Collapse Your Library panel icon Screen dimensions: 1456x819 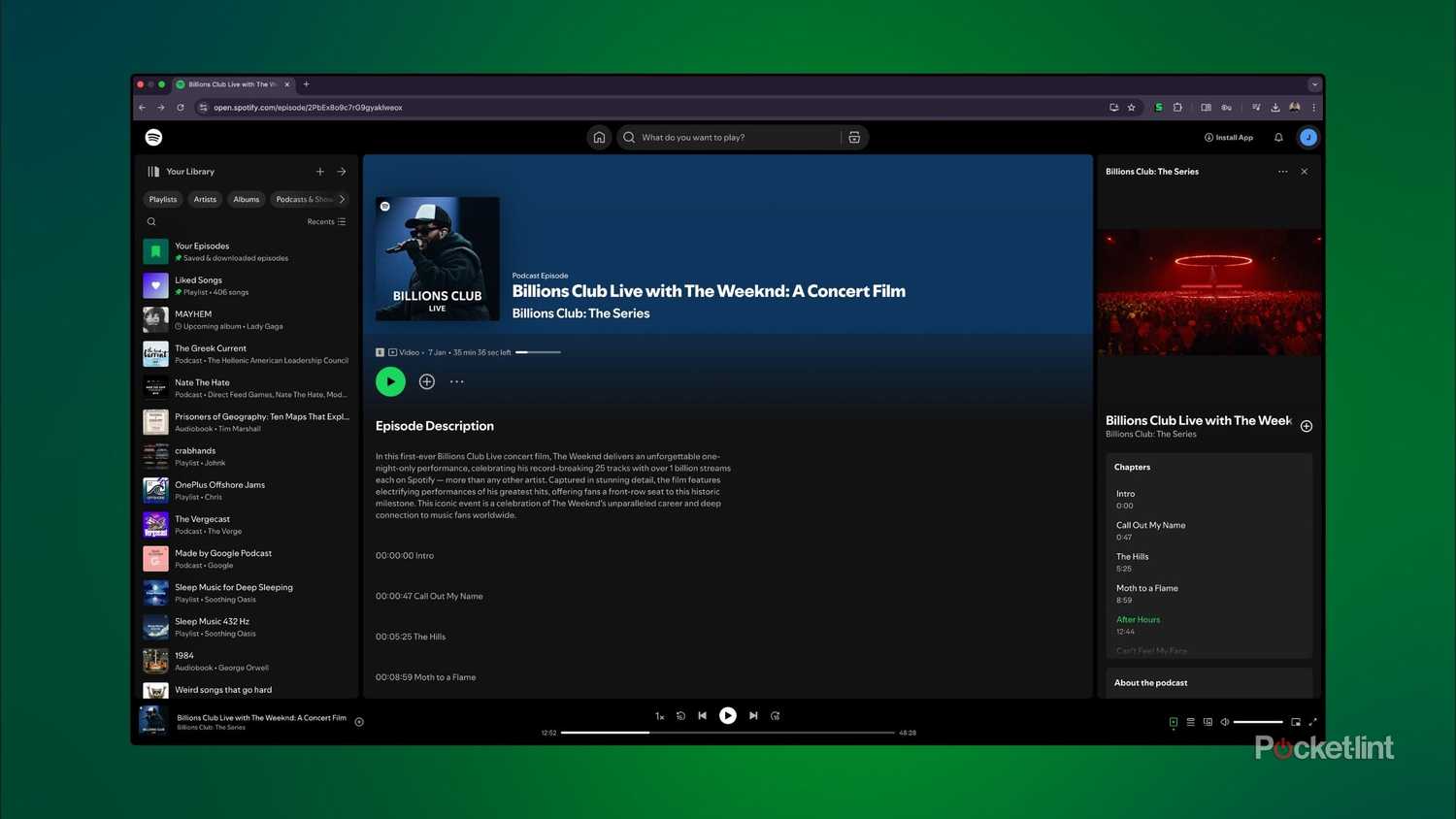click(153, 172)
